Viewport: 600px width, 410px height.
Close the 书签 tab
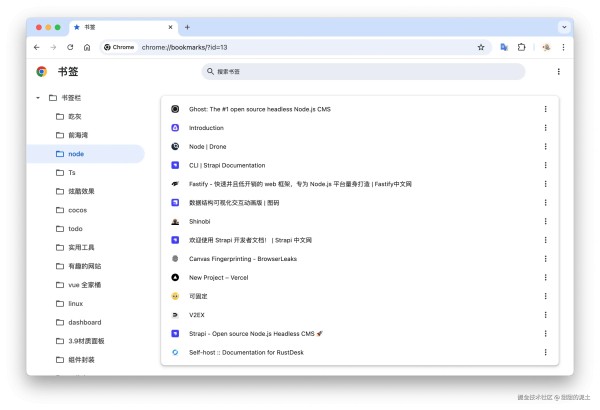coord(170,27)
